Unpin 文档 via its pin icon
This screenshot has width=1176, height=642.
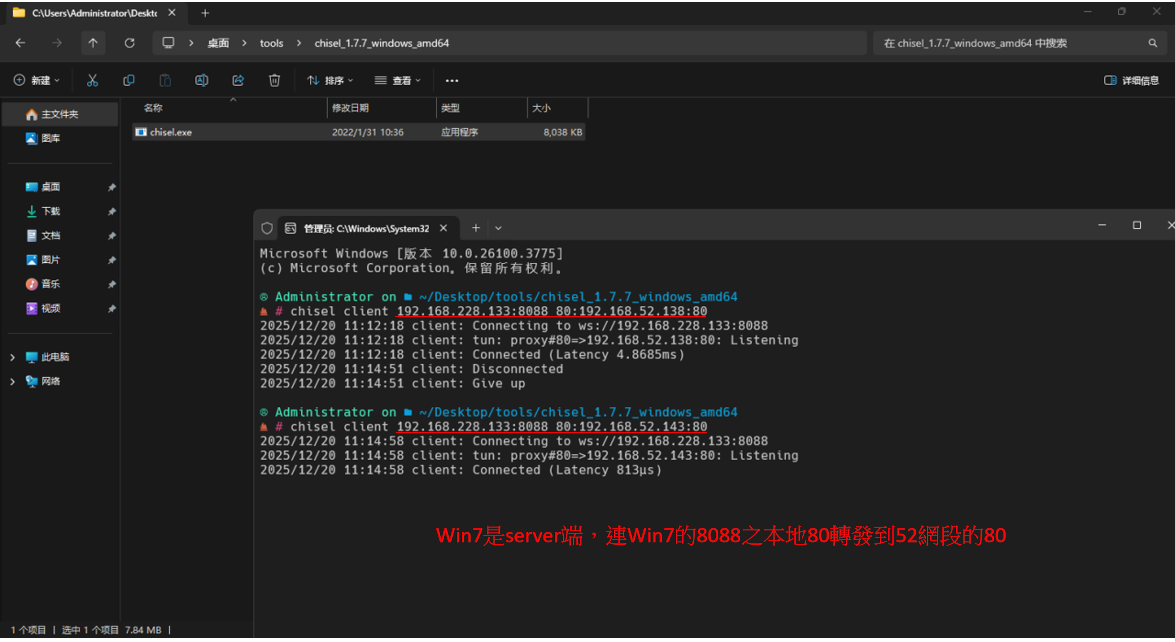pos(111,236)
